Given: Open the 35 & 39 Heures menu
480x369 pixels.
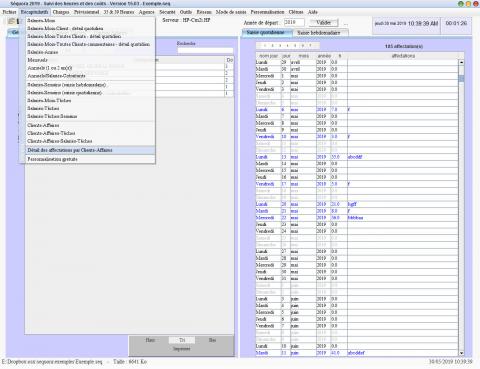Looking at the screenshot, I should (x=119, y=12).
